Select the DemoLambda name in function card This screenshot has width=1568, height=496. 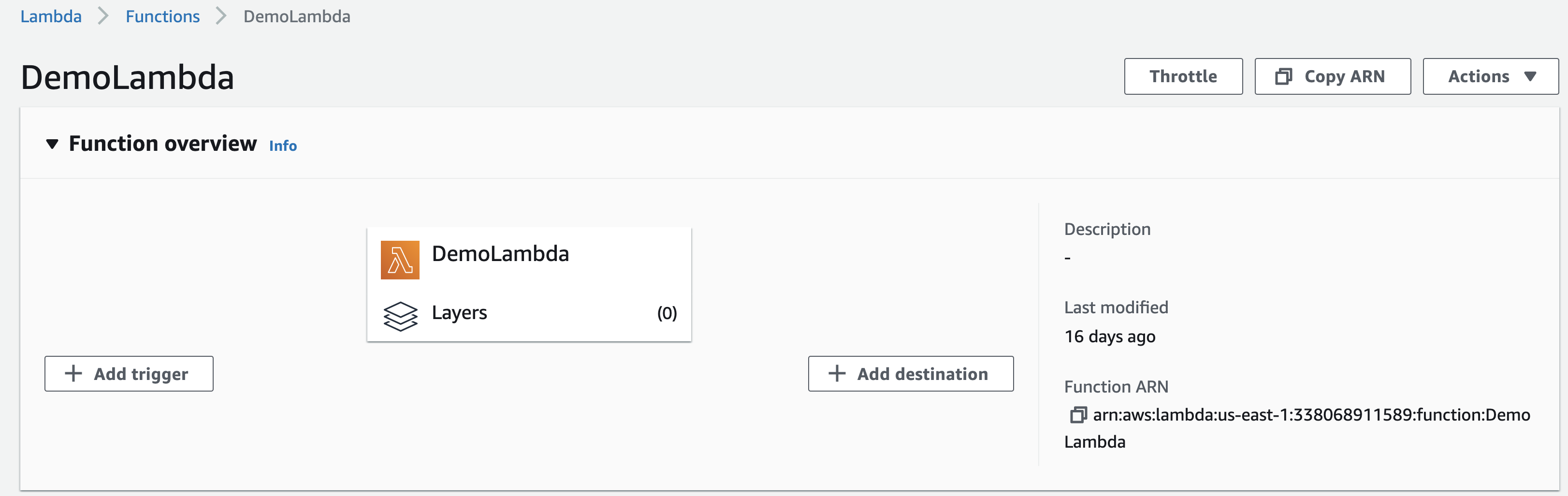(x=500, y=254)
